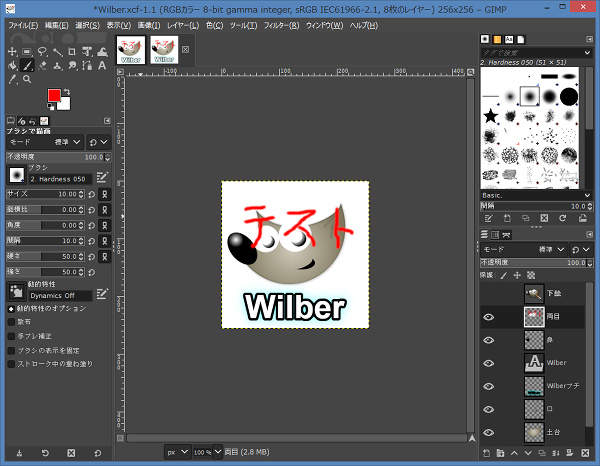Hide the Wilber text layer
Viewport: 600px width, 466px height.
tap(489, 363)
